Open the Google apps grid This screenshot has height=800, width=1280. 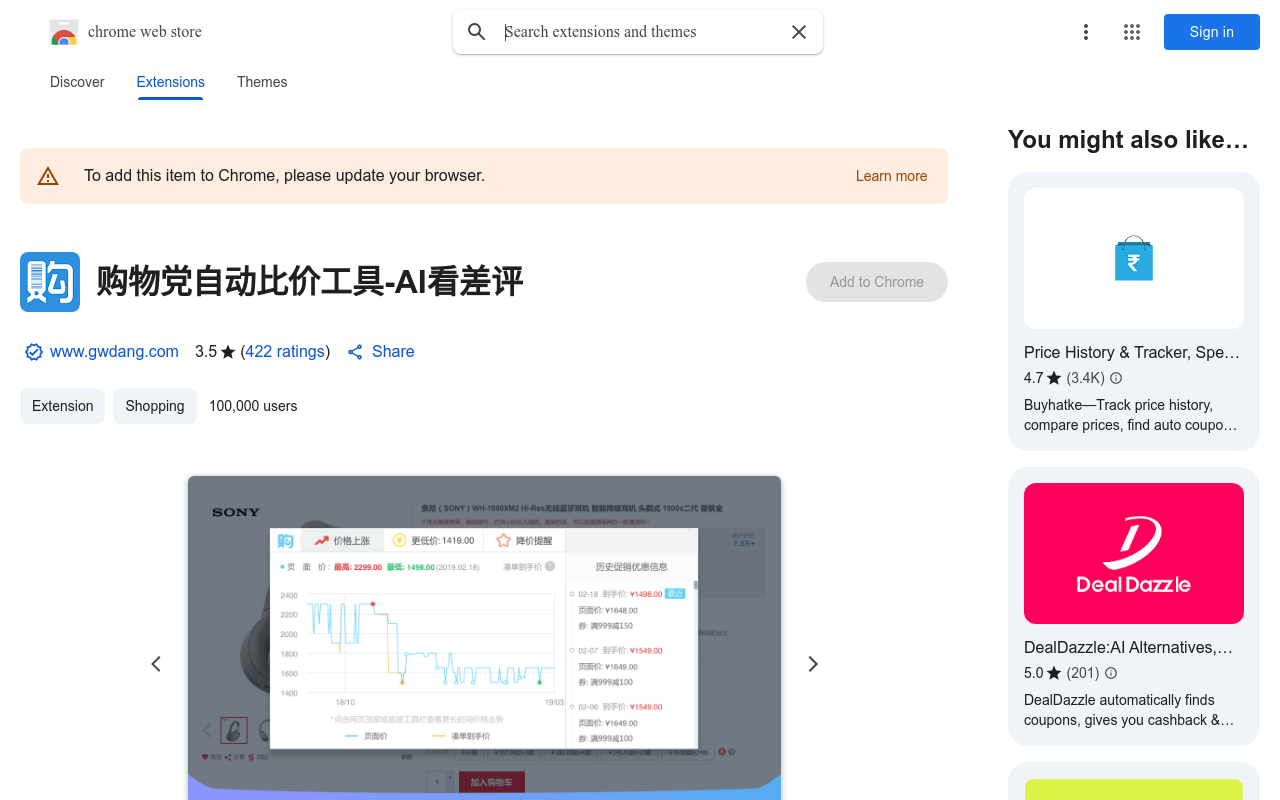pyautogui.click(x=1132, y=32)
